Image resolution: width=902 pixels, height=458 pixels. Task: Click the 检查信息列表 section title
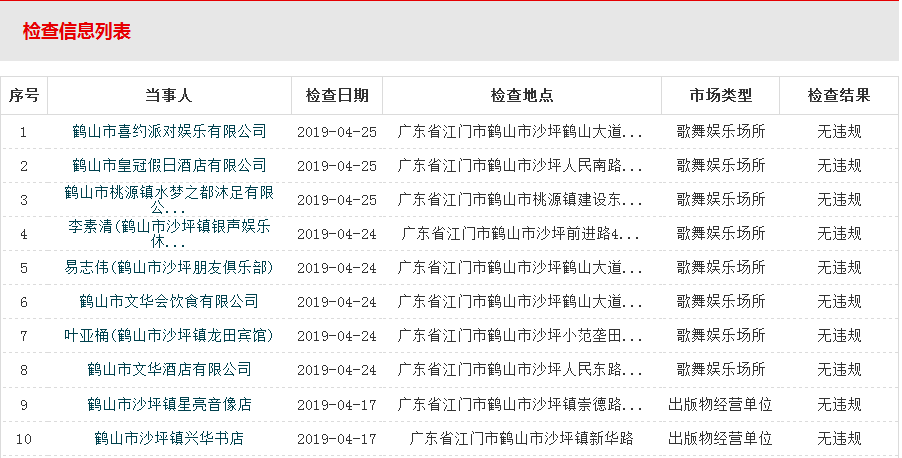coord(77,31)
